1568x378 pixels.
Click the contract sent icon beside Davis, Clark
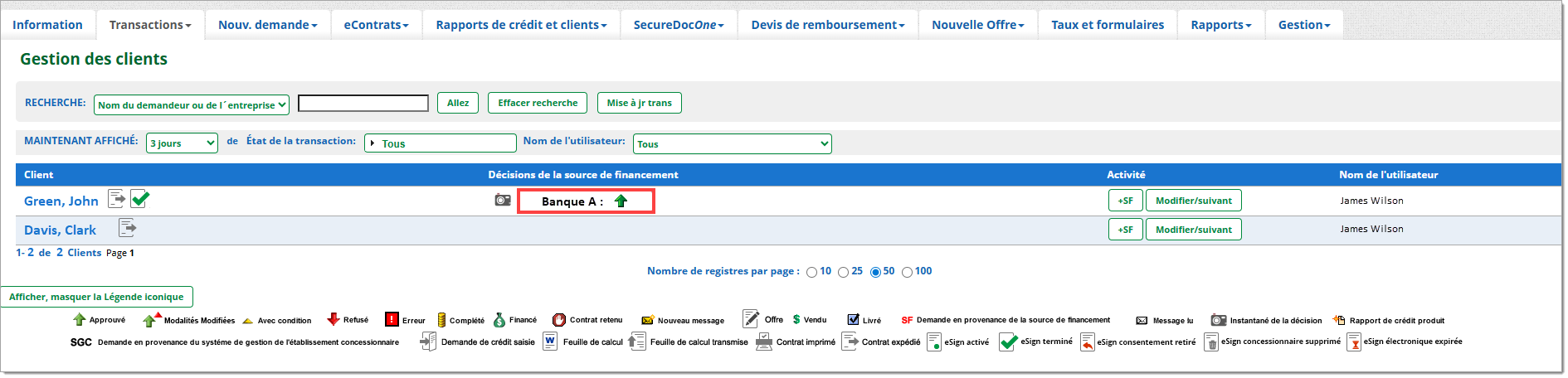pyautogui.click(x=127, y=228)
